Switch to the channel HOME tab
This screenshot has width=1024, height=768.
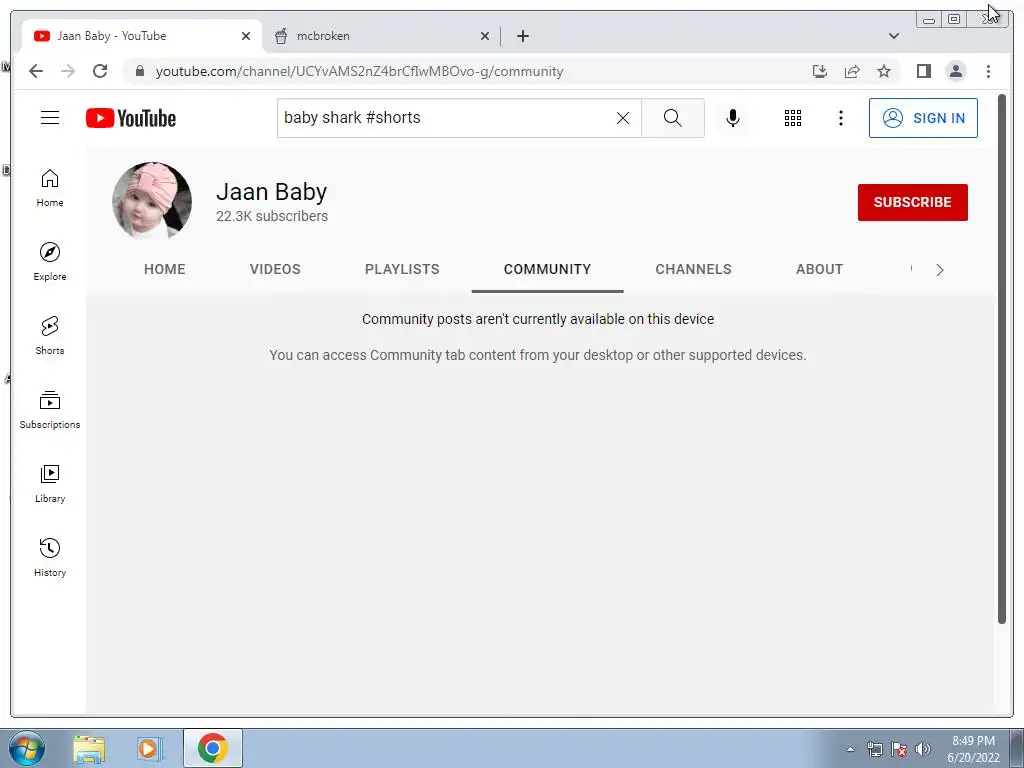165,269
